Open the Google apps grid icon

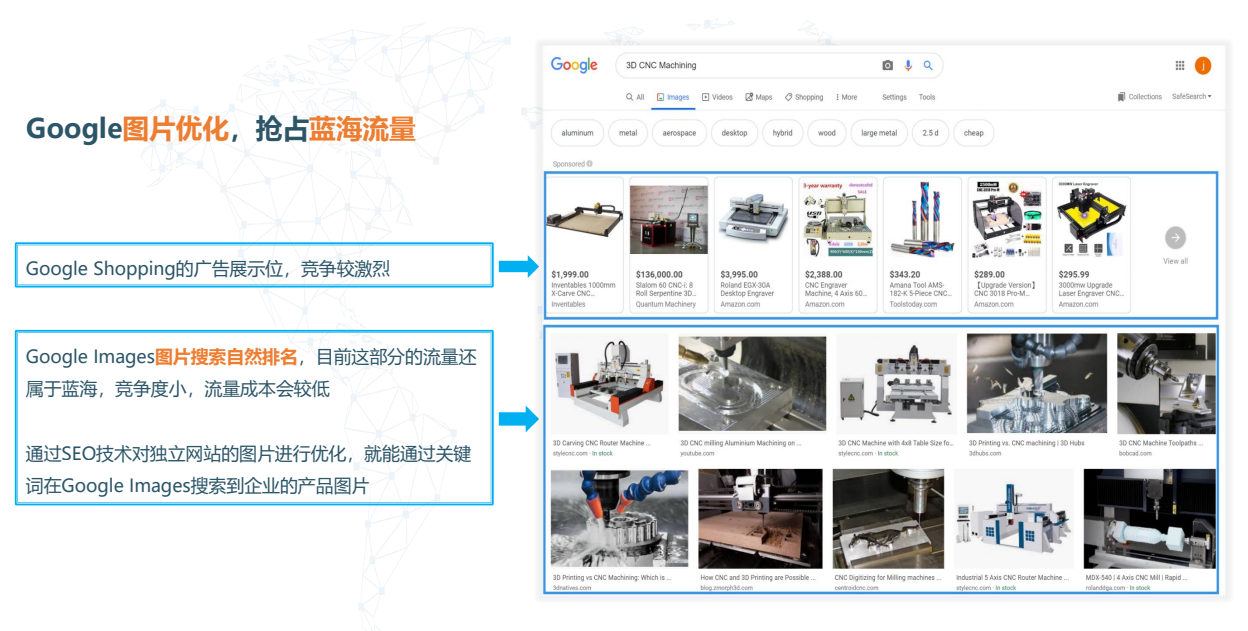[x=1180, y=66]
